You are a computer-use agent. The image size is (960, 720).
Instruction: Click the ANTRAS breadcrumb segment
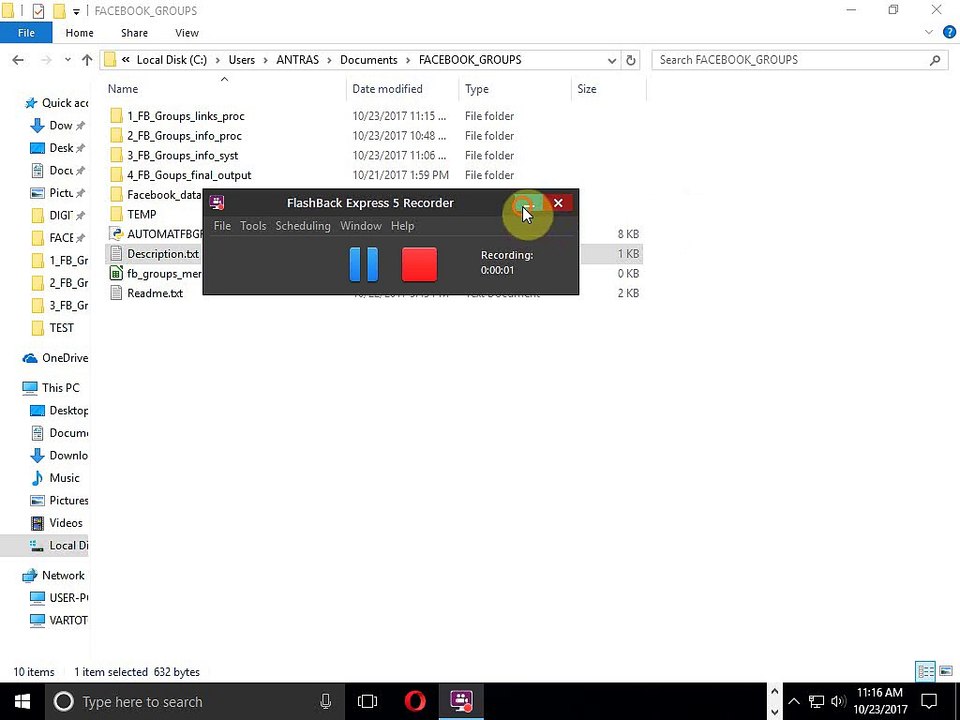pyautogui.click(x=298, y=60)
